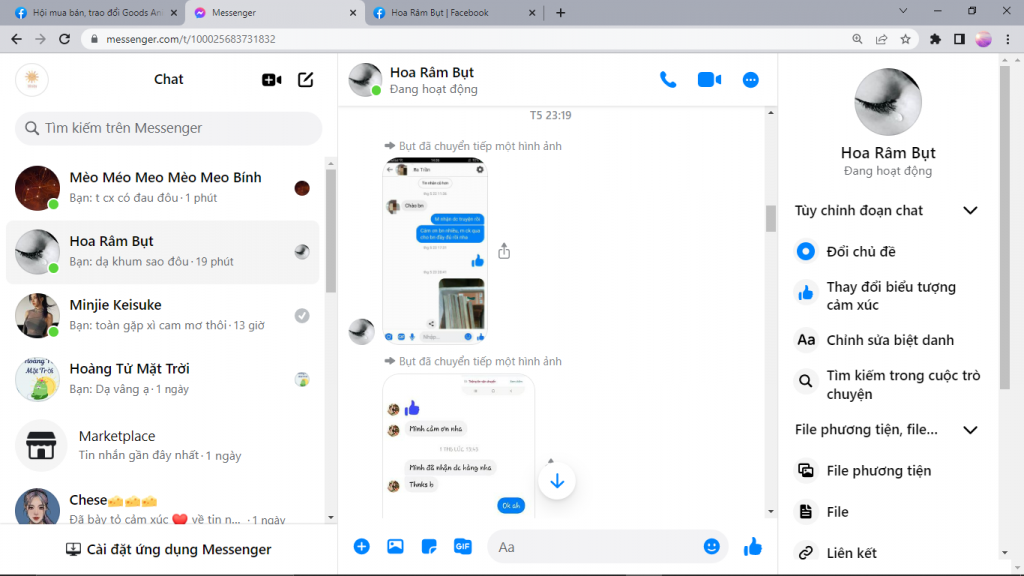Start a voice call with Hoa Râm Bụt
The image size is (1024, 576).
[668, 80]
